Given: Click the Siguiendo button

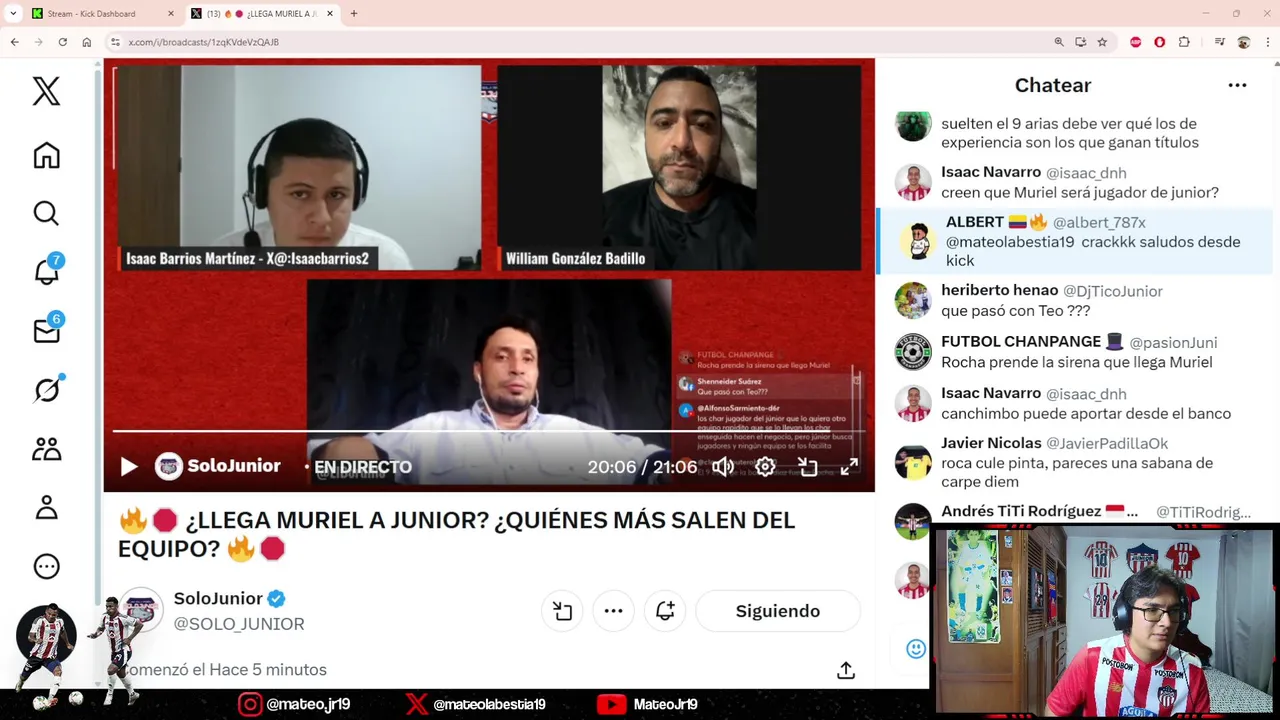Looking at the screenshot, I should [x=777, y=611].
